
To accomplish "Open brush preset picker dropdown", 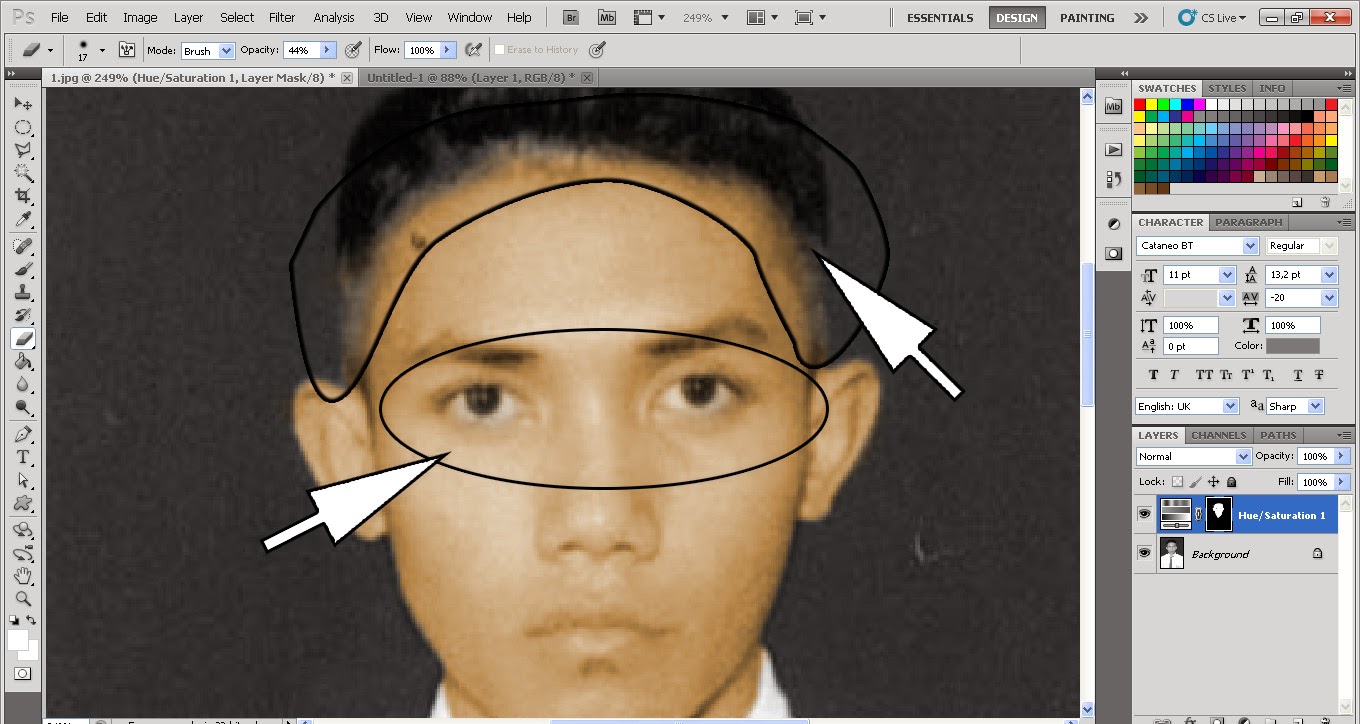I will click(102, 50).
